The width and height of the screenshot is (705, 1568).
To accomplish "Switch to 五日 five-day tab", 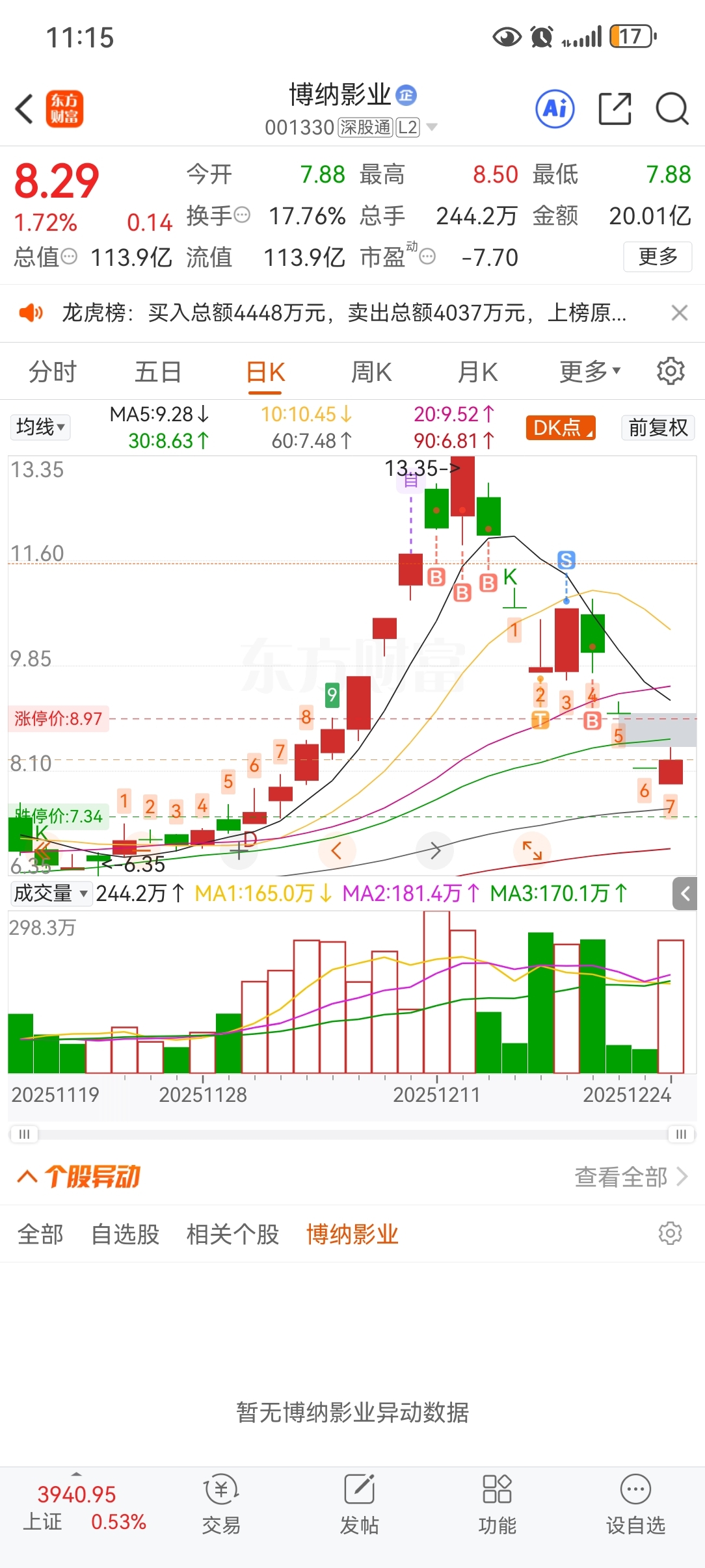I will tap(158, 372).
